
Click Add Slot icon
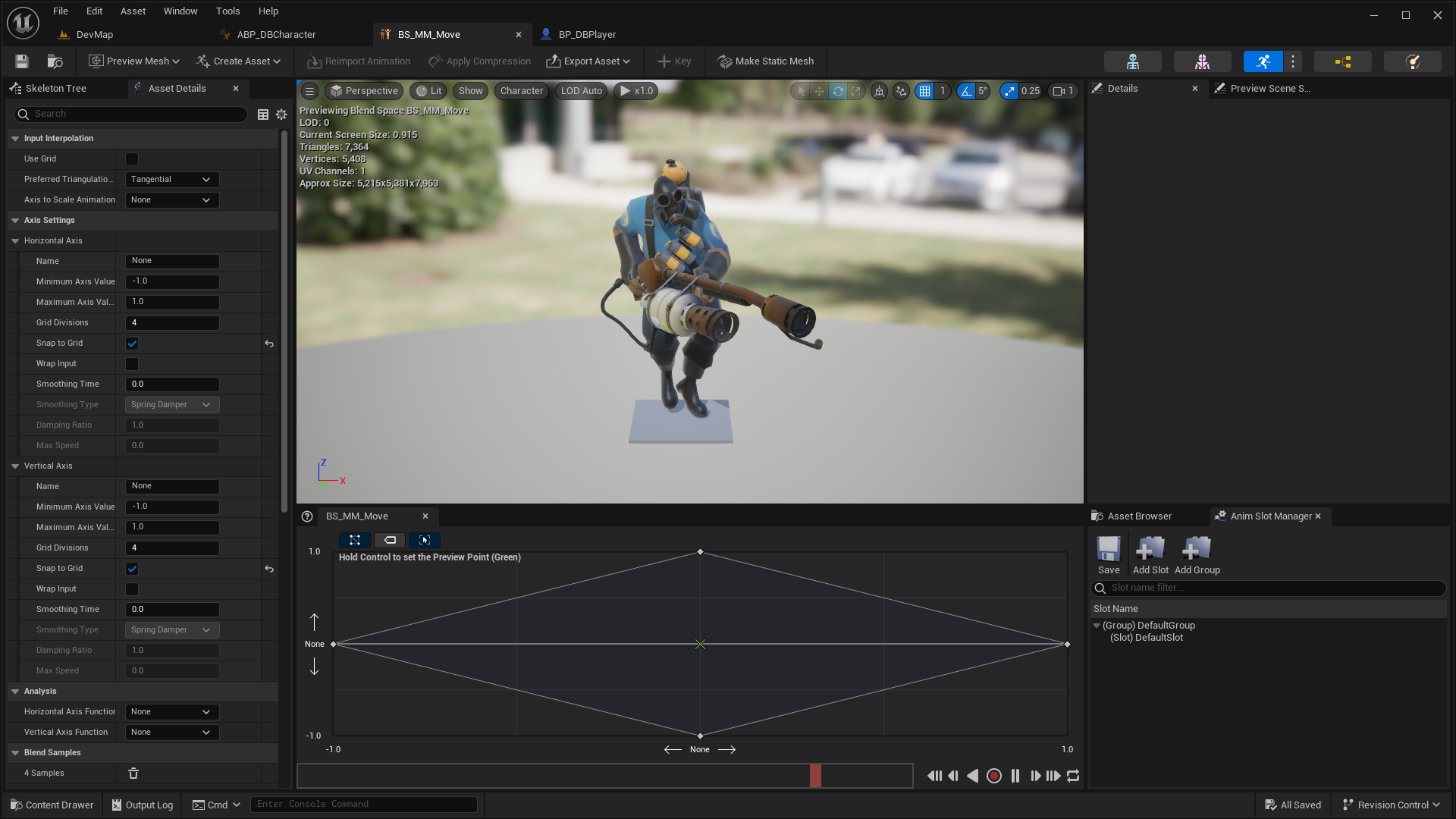click(1150, 556)
